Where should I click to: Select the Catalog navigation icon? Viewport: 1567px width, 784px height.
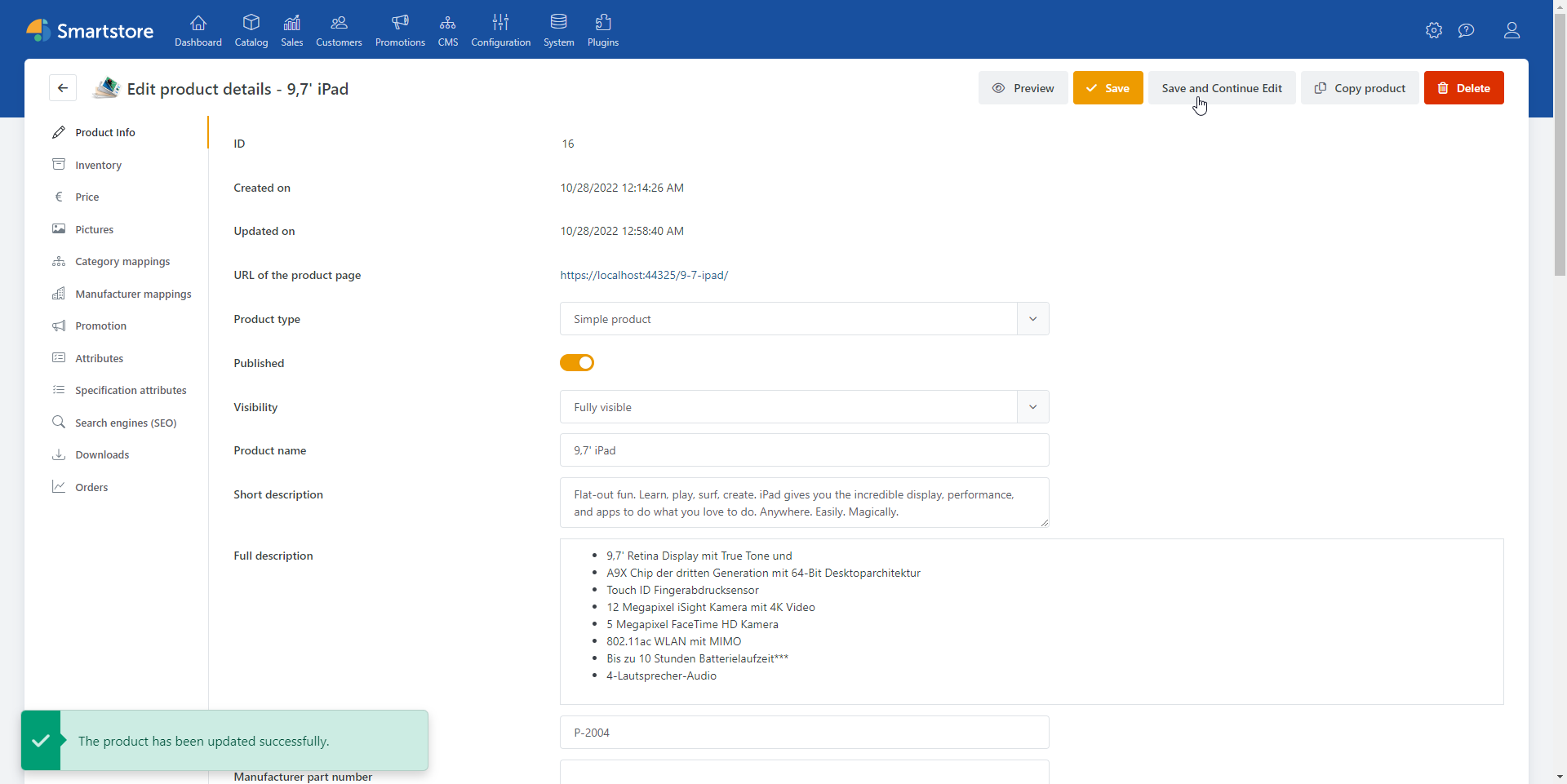pos(251,30)
